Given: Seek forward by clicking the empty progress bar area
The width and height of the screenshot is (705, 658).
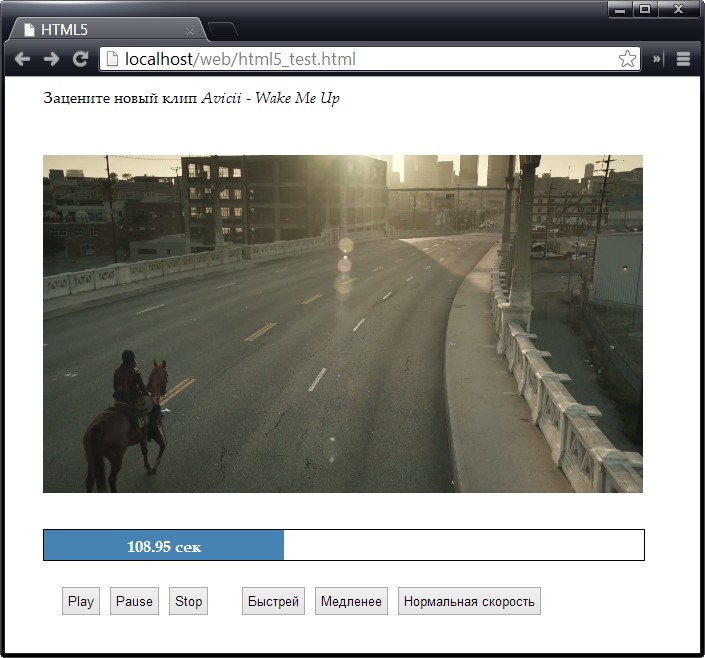Looking at the screenshot, I should pos(464,545).
